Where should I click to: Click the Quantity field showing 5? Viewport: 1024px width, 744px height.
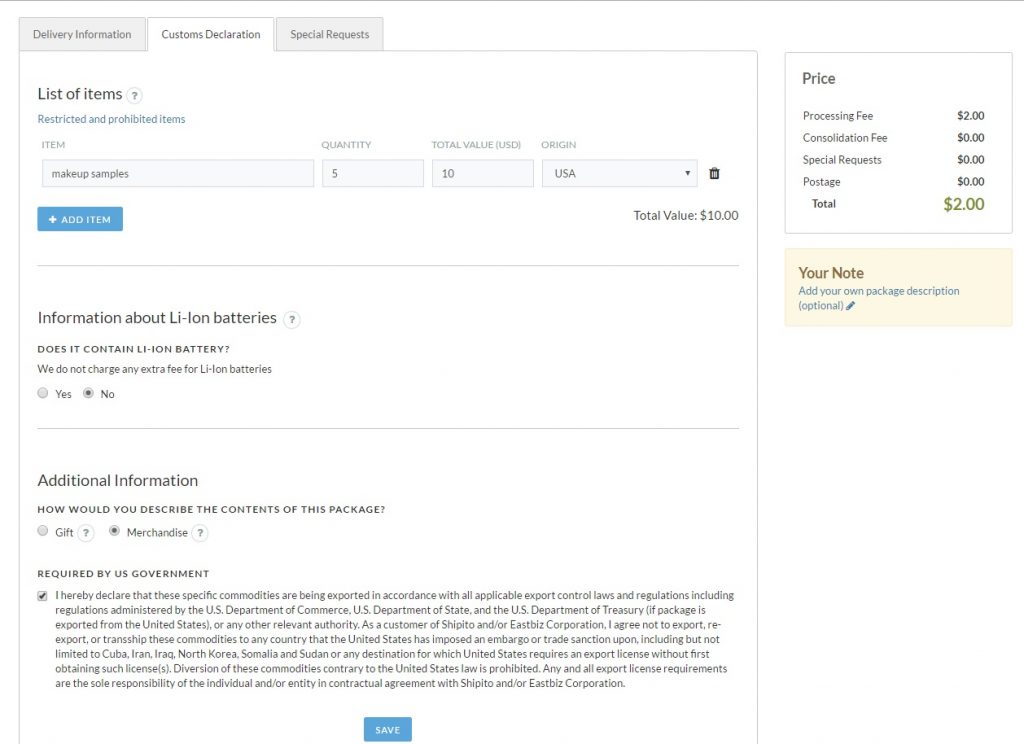pos(373,173)
